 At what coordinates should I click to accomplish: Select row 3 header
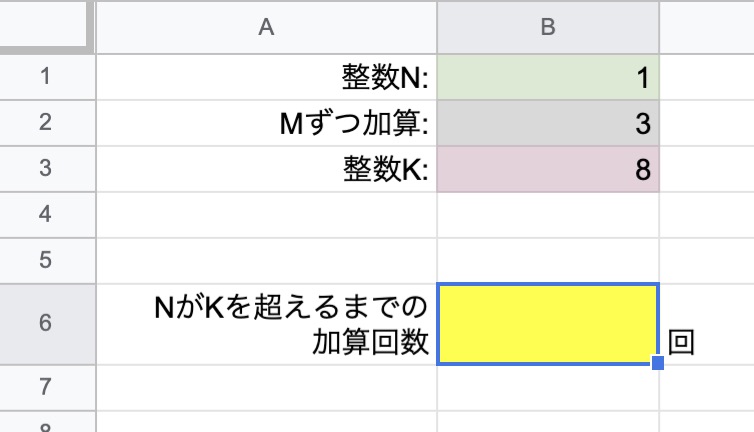[47, 168]
